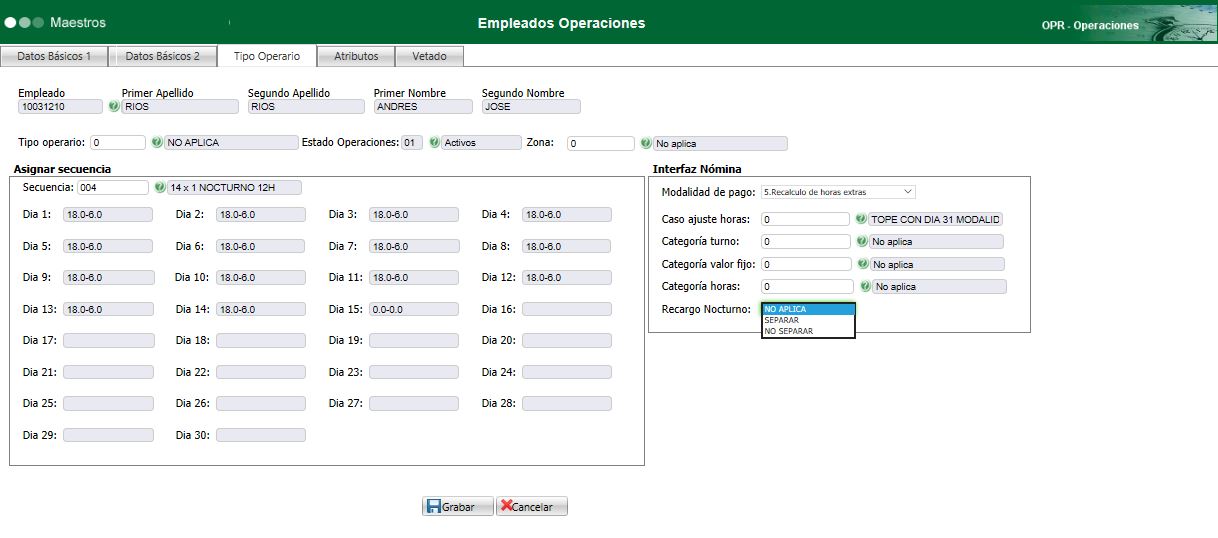This screenshot has height=538, width=1218.
Task: Click the Empleado number field 10031210
Action: click(x=60, y=106)
